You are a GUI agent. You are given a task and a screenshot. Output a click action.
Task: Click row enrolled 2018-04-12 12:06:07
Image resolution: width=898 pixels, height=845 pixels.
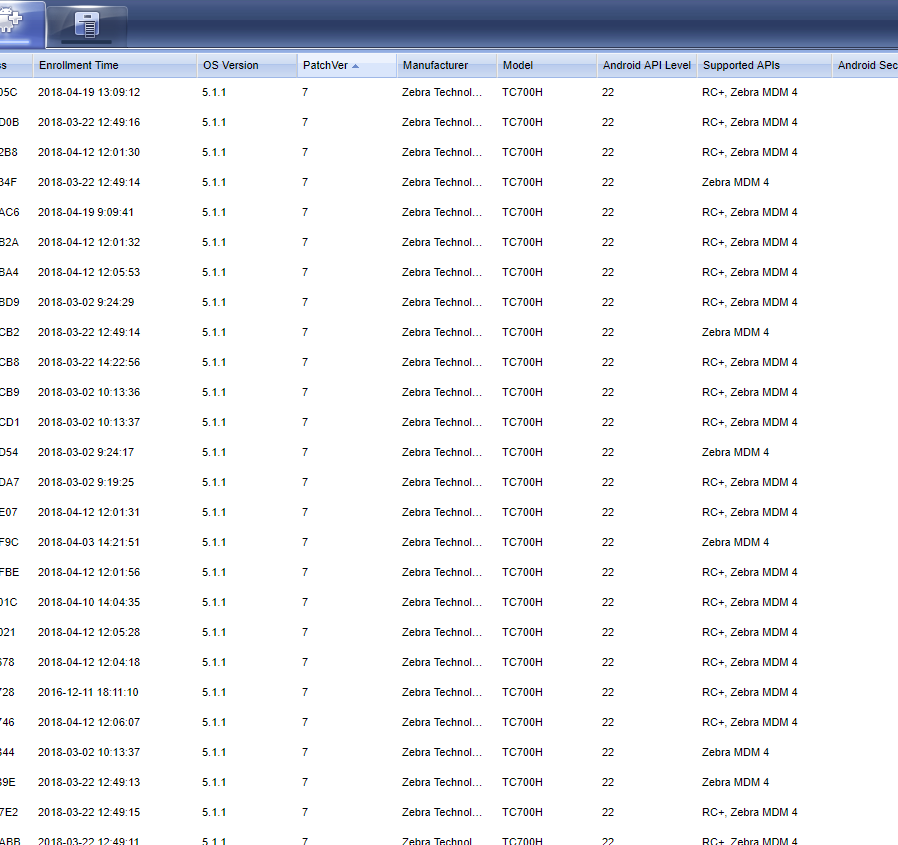[89, 722]
